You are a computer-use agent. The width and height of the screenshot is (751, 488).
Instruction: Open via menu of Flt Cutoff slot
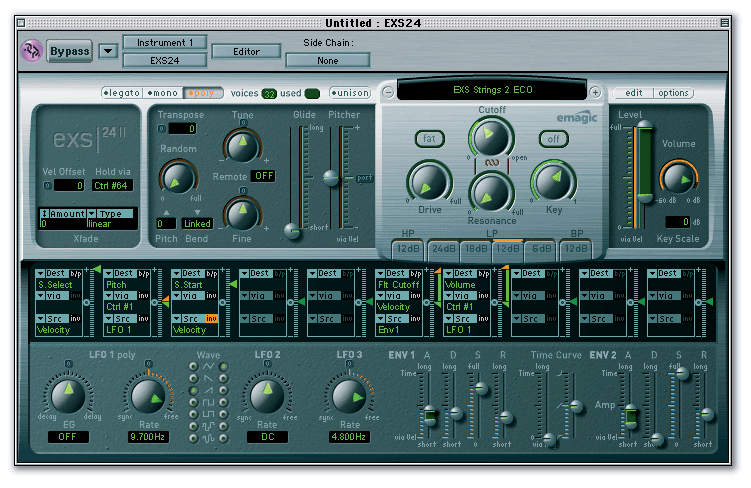(392, 295)
